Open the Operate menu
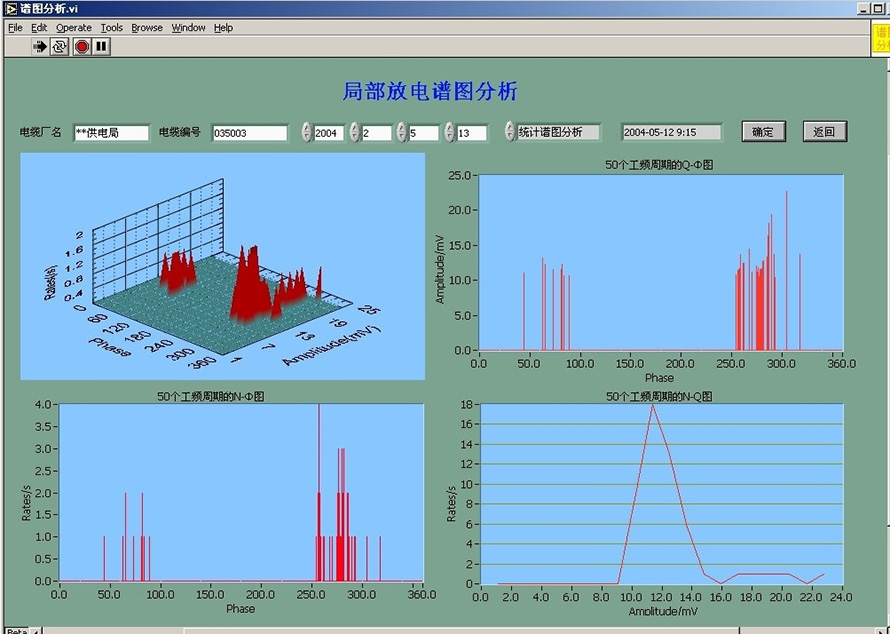Screen dimensions: 890x634 (72, 27)
